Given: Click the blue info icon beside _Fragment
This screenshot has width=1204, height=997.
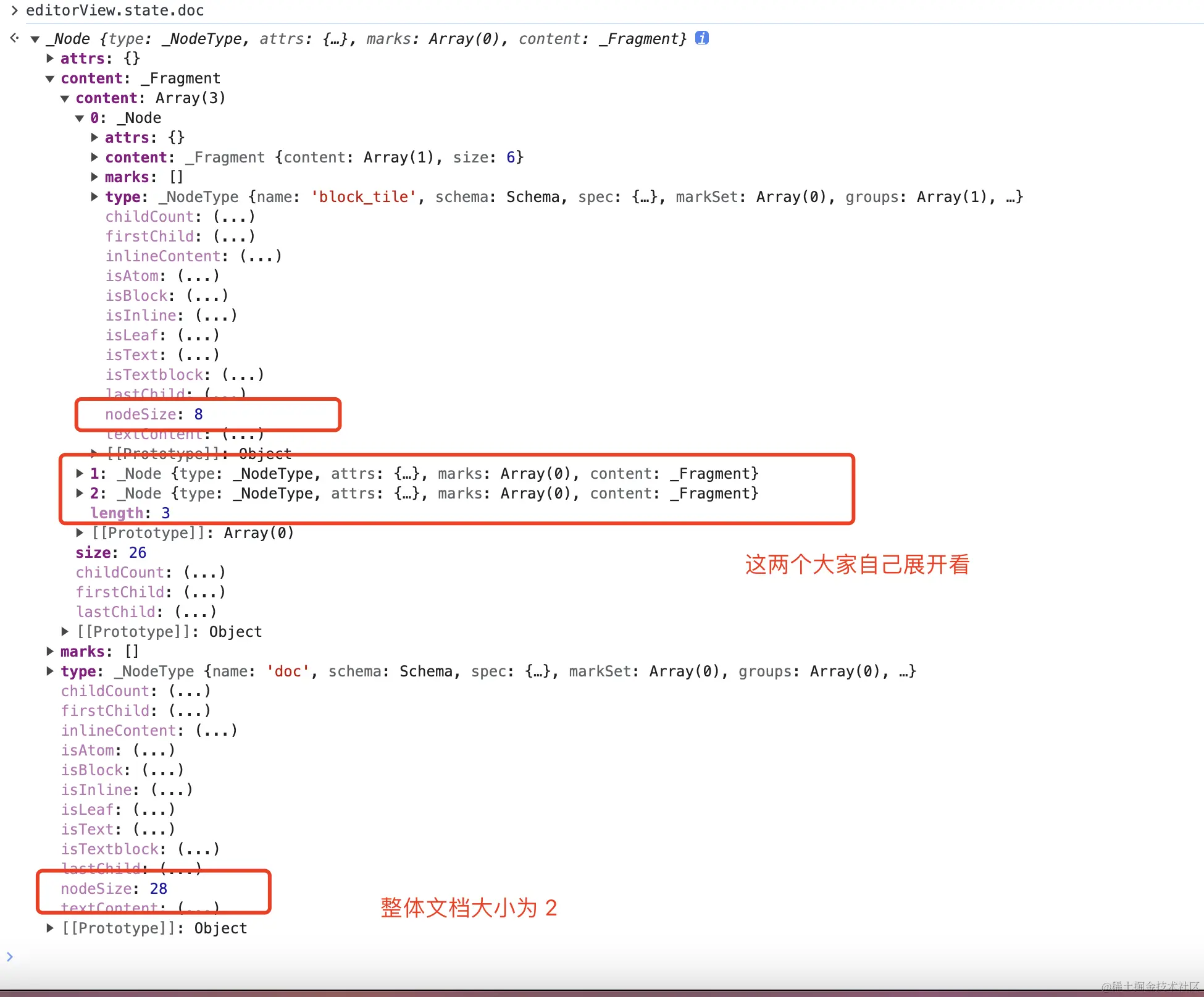Looking at the screenshot, I should click(x=701, y=38).
